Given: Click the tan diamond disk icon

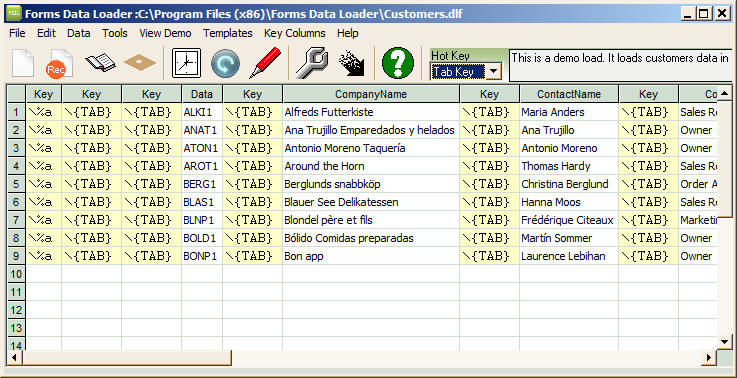Looking at the screenshot, I should pyautogui.click(x=140, y=63).
